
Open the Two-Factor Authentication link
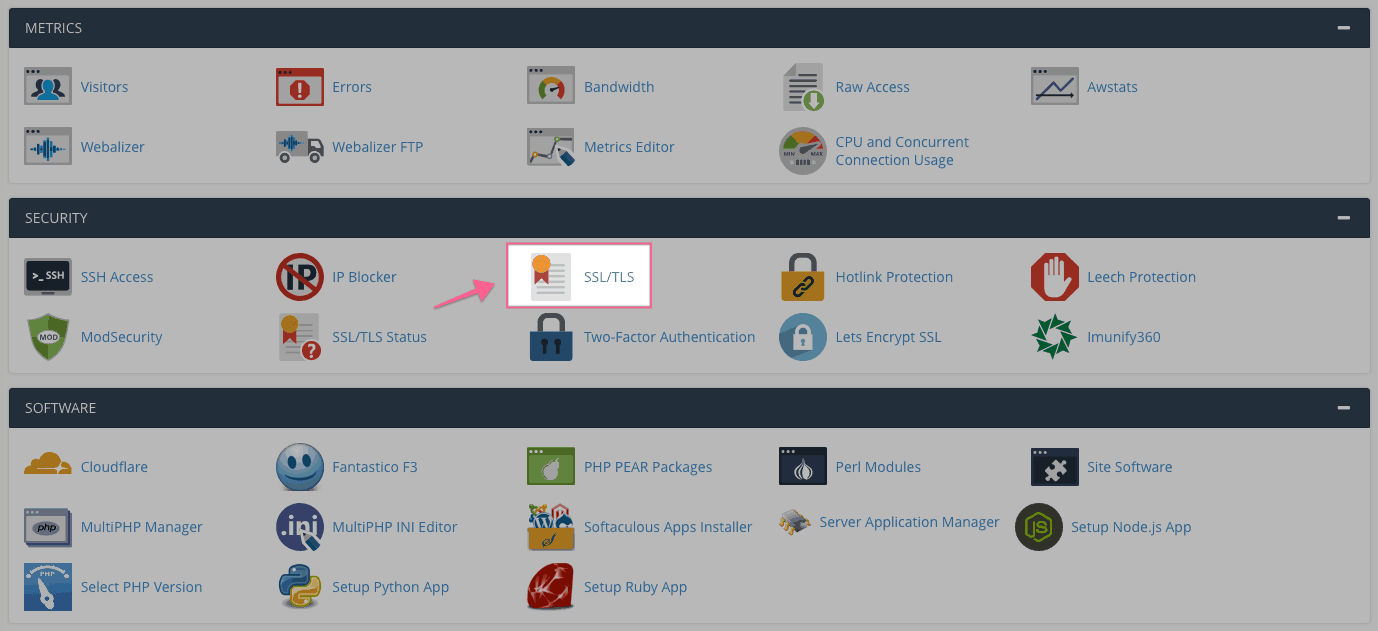670,337
